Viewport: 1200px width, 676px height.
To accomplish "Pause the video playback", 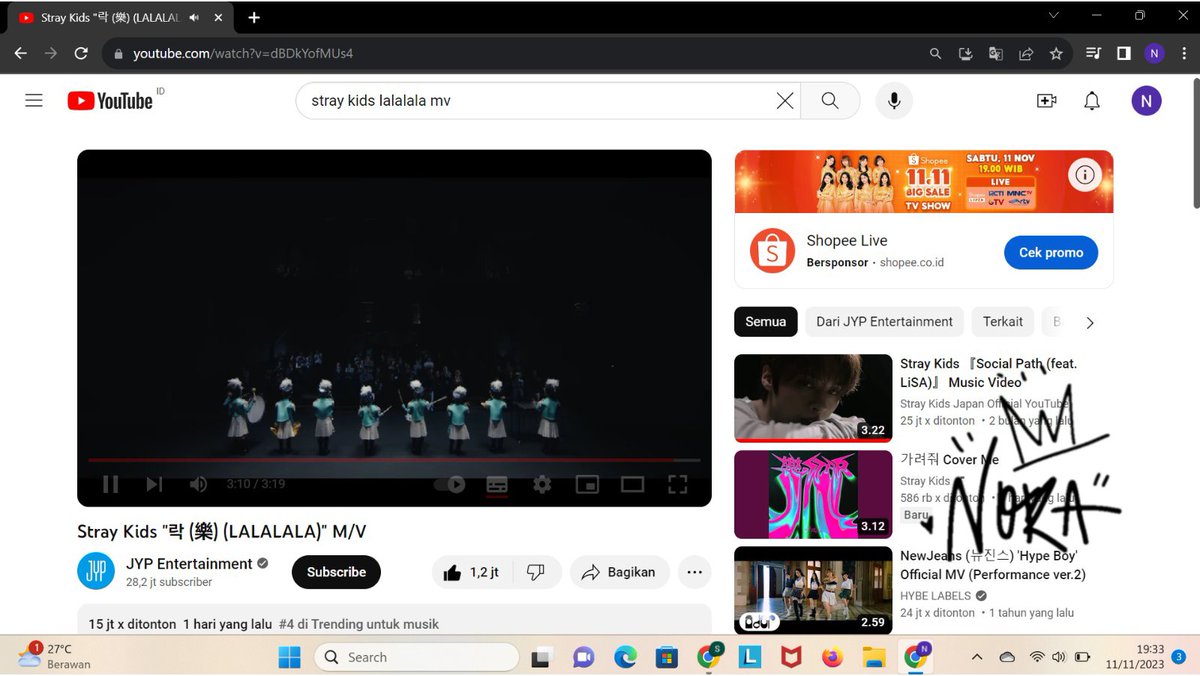I will pyautogui.click(x=110, y=483).
